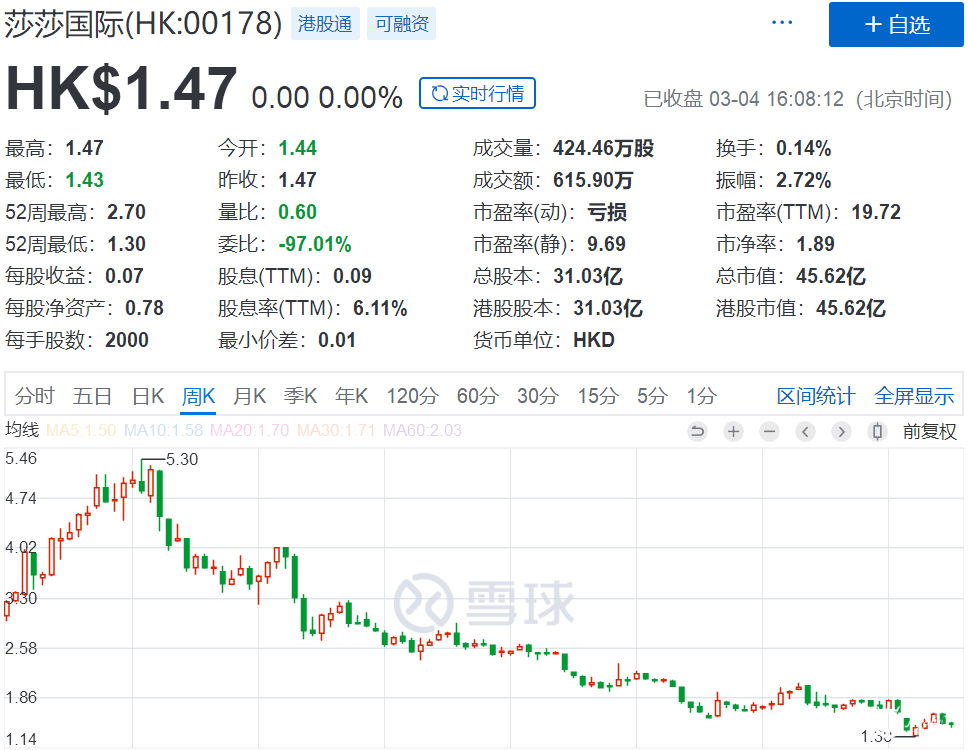
Task: Open 全屏显示 fullscreen chart view
Action: click(x=913, y=396)
